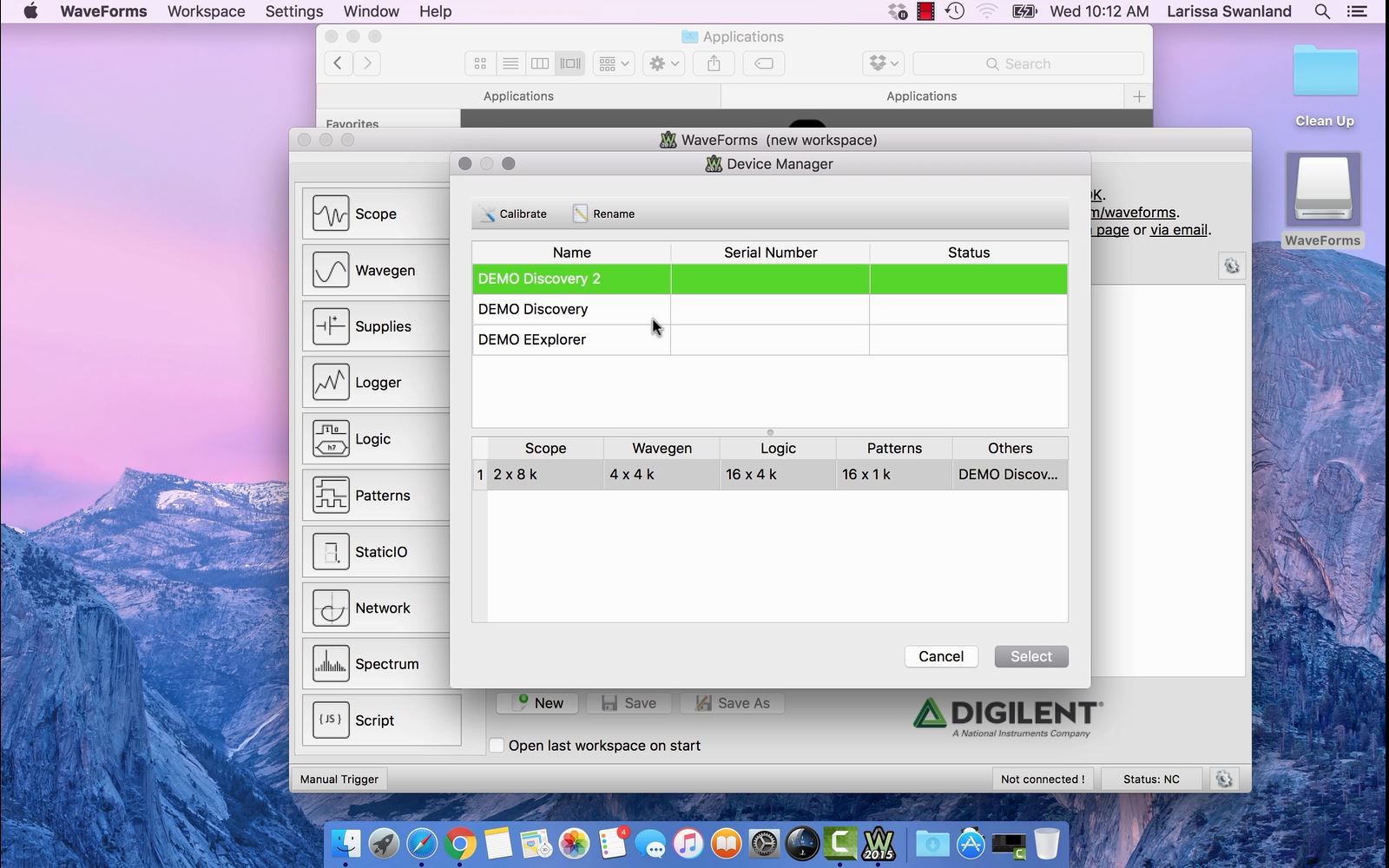Open the Spectrum analyzer icon

coord(331,664)
